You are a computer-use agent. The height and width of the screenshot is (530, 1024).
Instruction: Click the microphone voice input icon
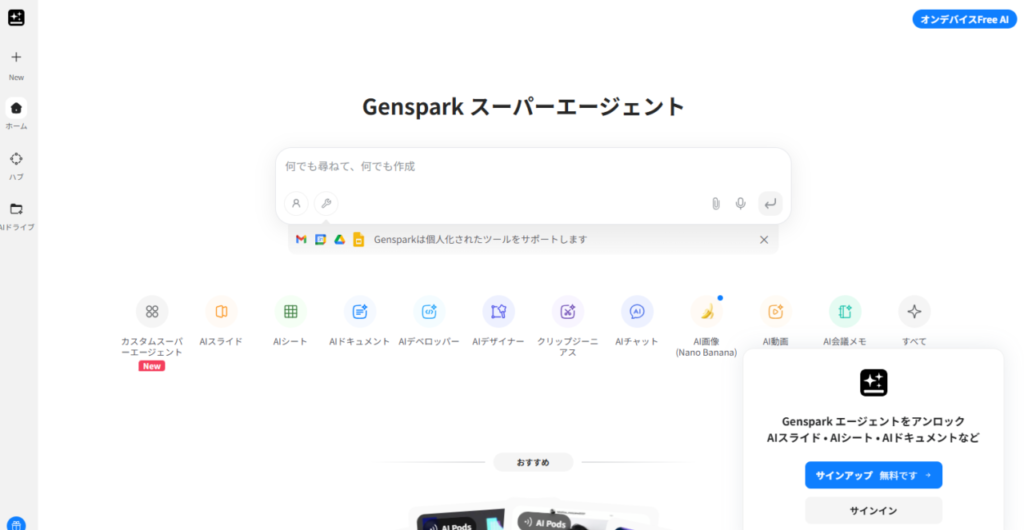click(740, 203)
